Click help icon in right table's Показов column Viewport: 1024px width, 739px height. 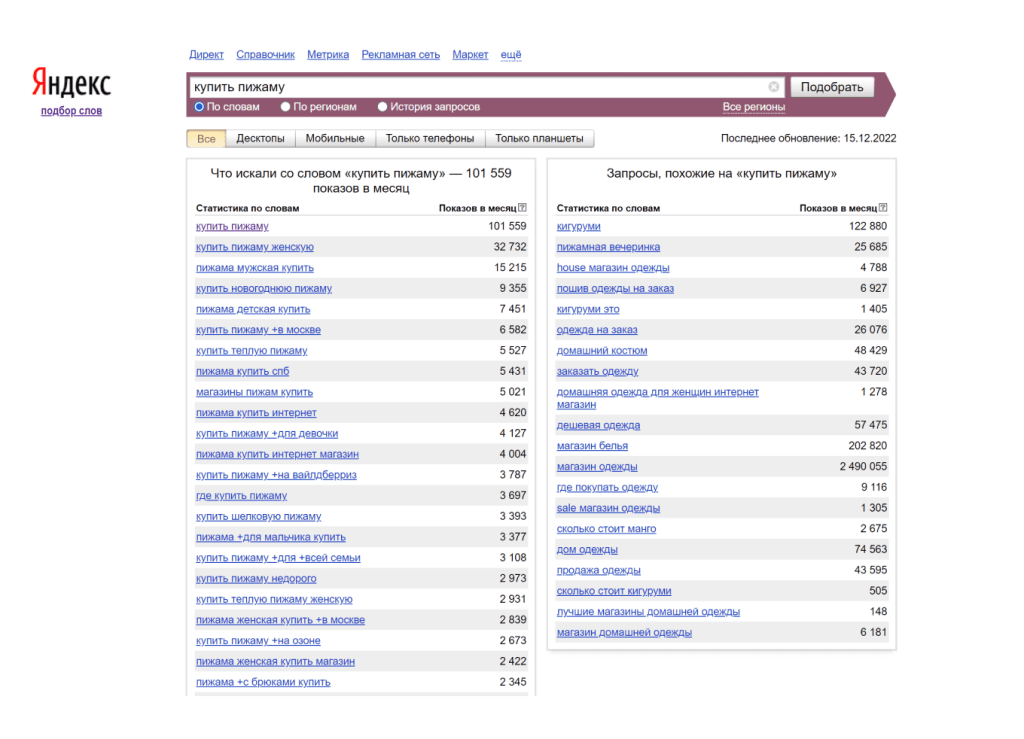point(883,208)
